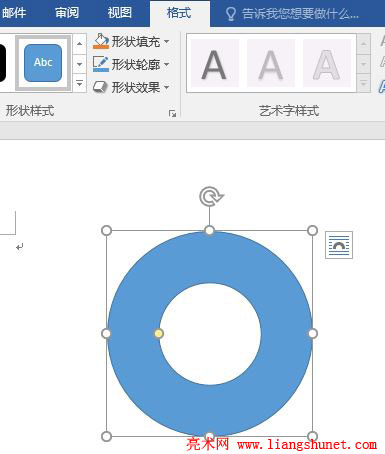Open 形状效果 dropdown arrow
Image resolution: width=385 pixels, height=454 pixels.
point(167,87)
